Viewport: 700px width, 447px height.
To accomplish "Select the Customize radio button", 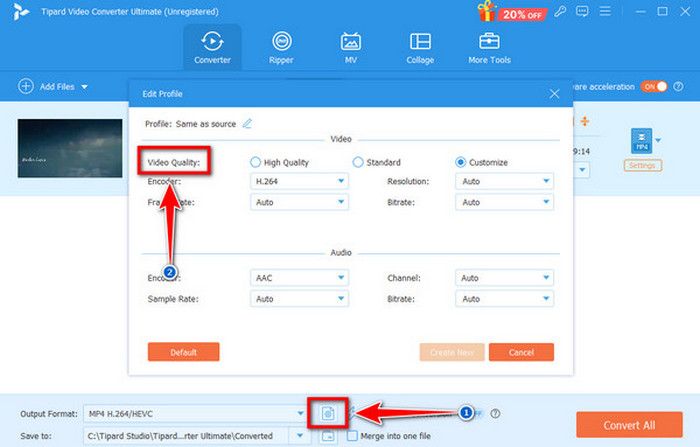I will [x=461, y=162].
